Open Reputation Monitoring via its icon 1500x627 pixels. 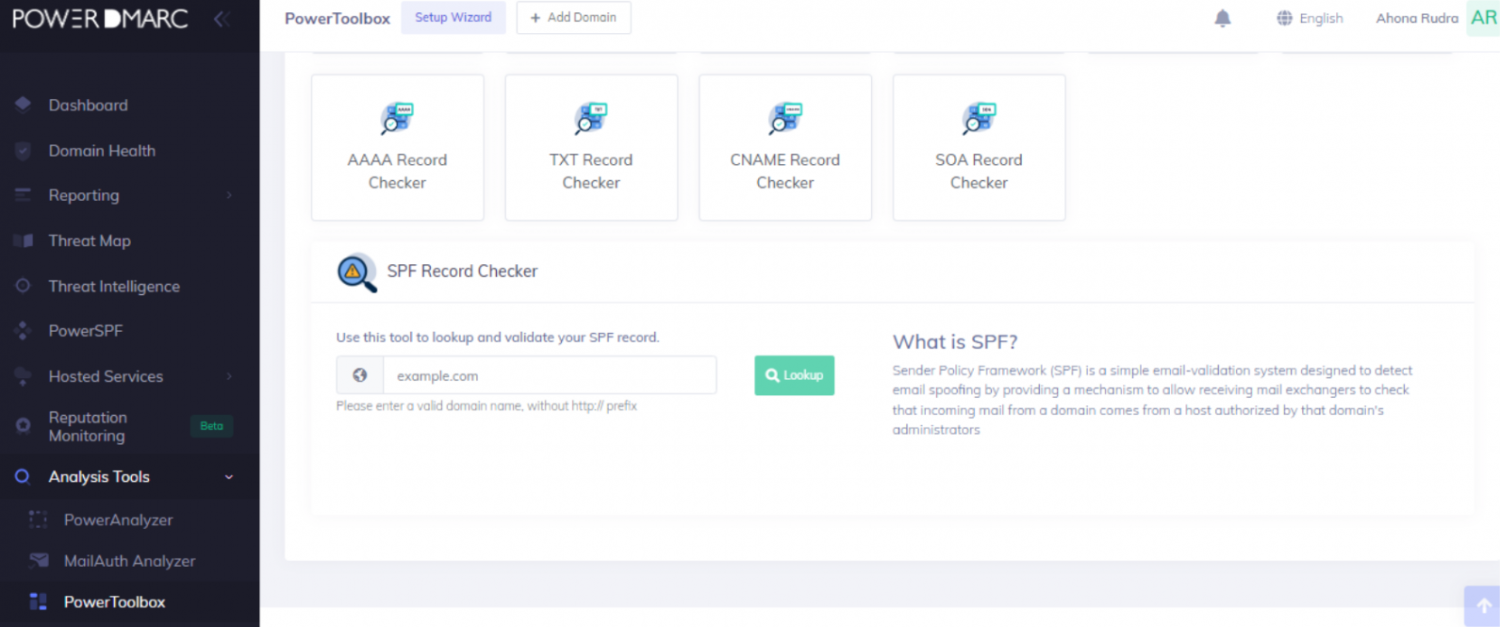point(23,425)
